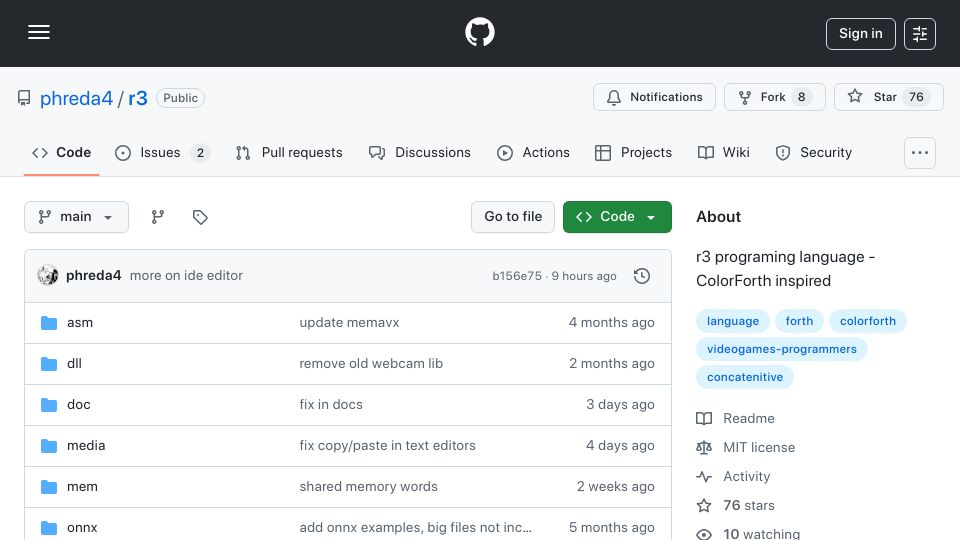This screenshot has height=540, width=960.
Task: Open the doc folder
Action: click(78, 405)
